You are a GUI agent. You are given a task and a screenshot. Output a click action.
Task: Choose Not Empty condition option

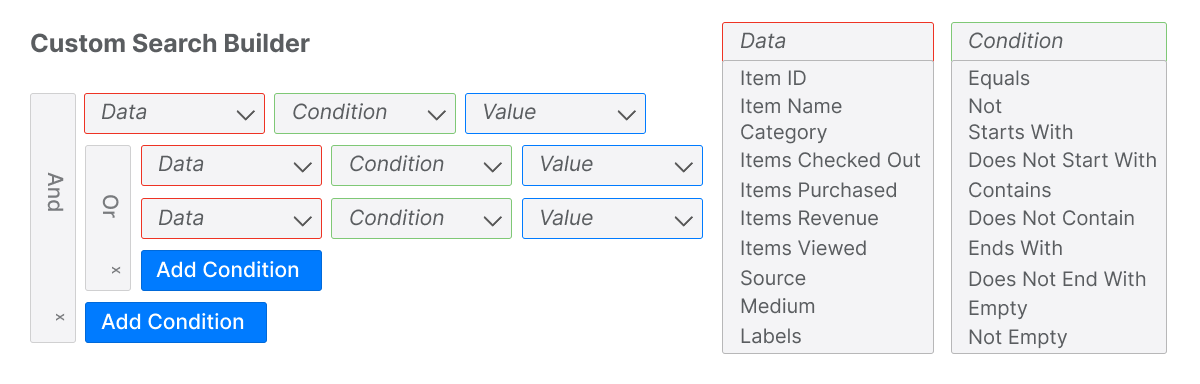[x=1017, y=338]
